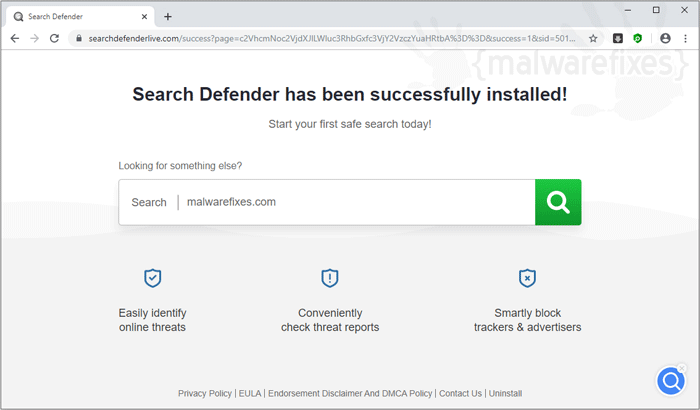Click the exclamation shield icon

coord(330,278)
